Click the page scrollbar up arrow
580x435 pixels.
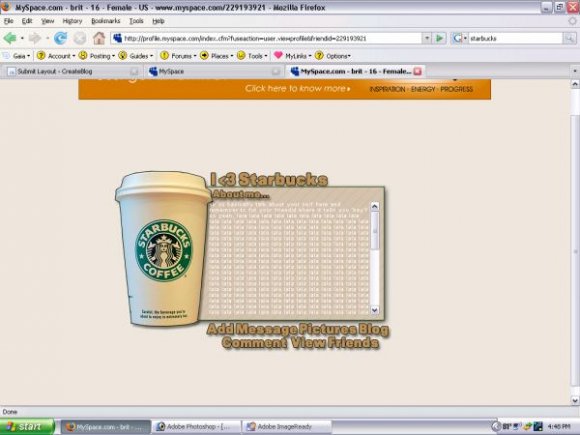[x=575, y=84]
